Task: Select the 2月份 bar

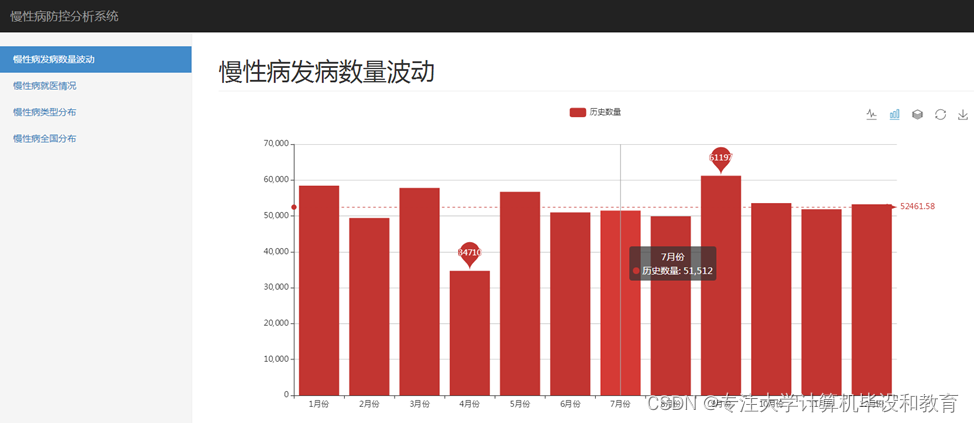Action: point(369,306)
